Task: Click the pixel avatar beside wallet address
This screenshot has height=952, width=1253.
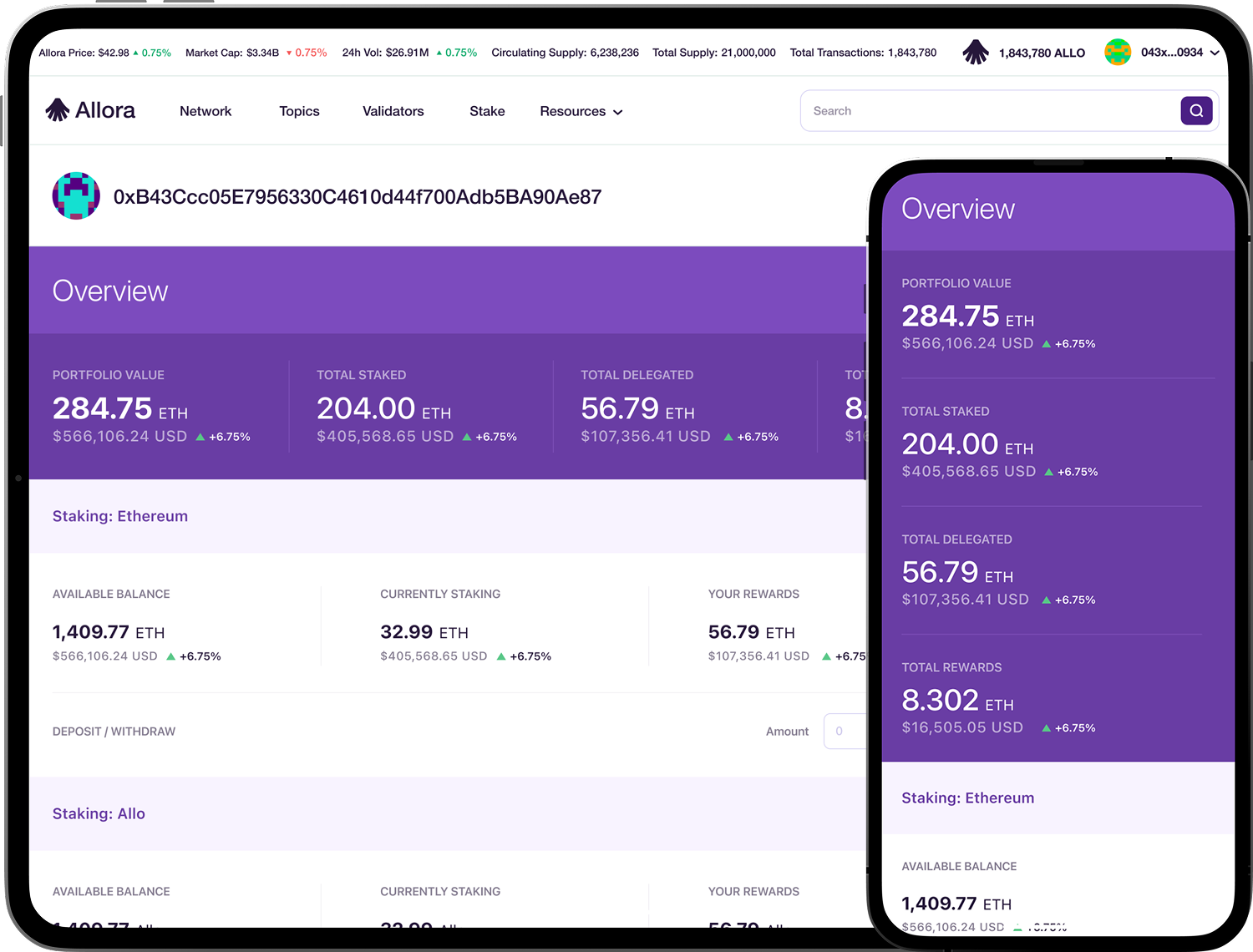Action: coord(76,196)
